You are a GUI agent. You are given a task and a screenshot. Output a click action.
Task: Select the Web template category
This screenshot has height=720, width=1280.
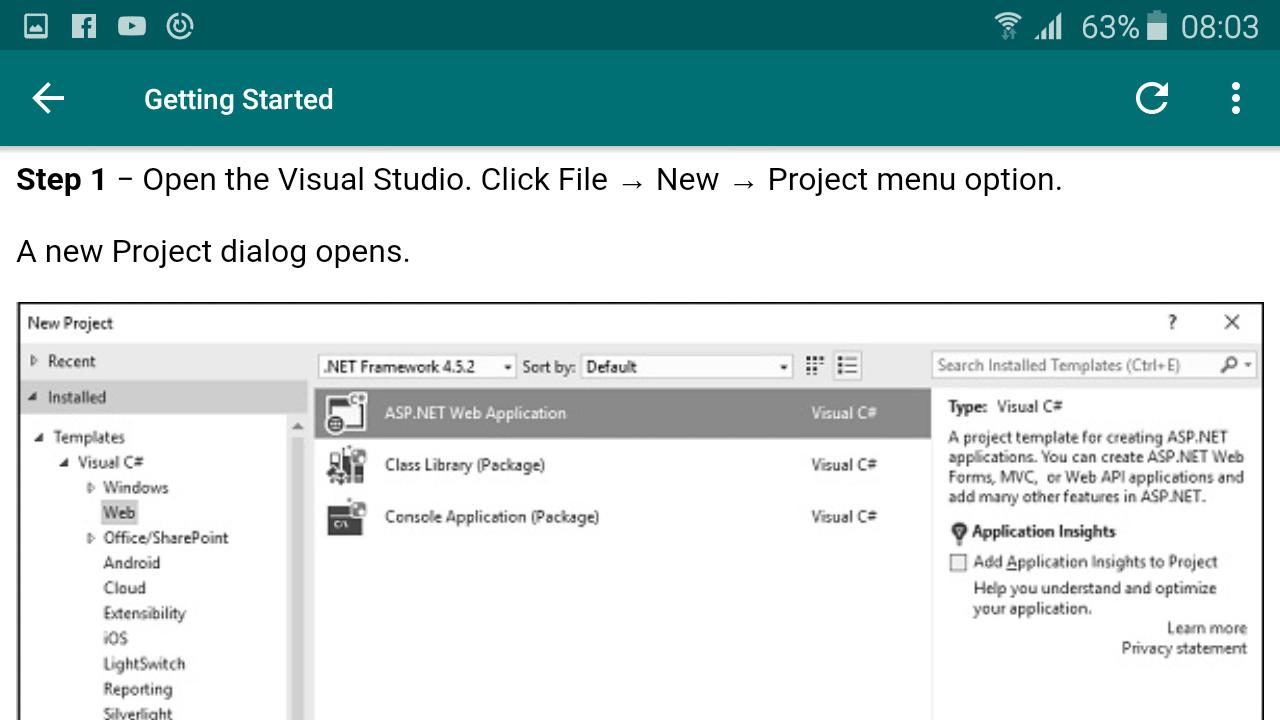pyautogui.click(x=118, y=512)
